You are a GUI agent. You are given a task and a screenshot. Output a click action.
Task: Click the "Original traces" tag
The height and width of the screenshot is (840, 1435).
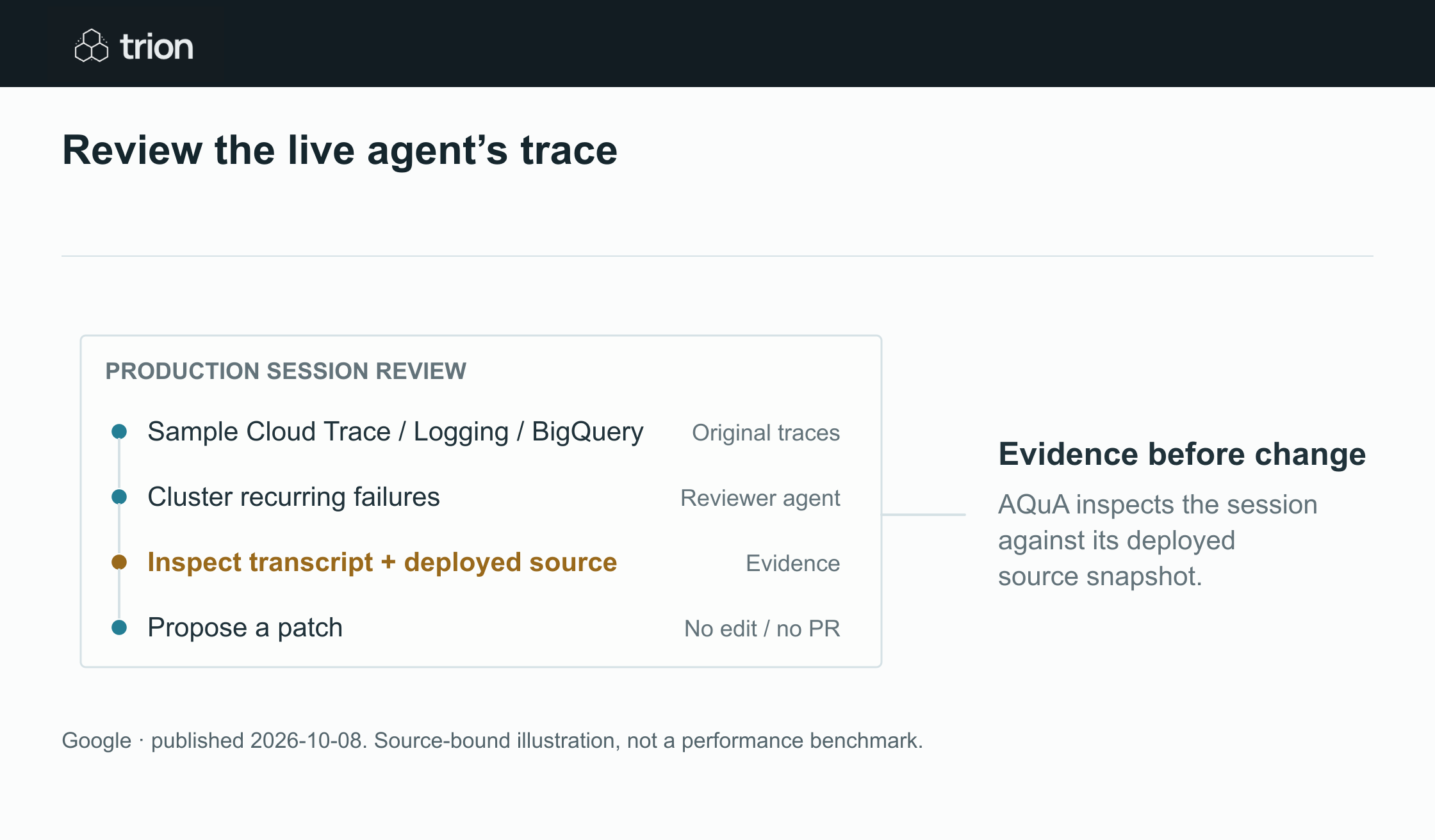pyautogui.click(x=766, y=433)
